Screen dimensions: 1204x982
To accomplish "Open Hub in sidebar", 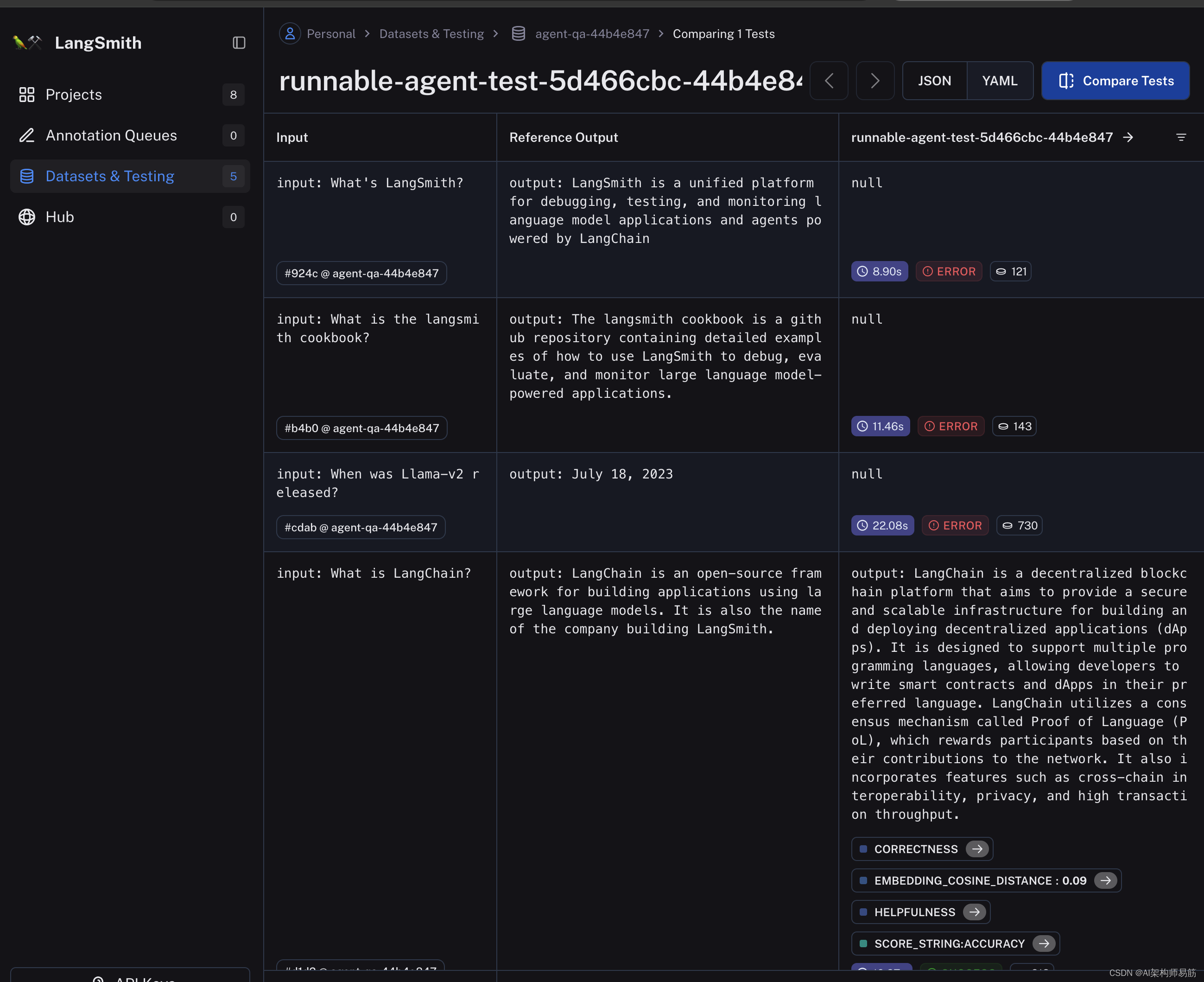I will (x=130, y=217).
